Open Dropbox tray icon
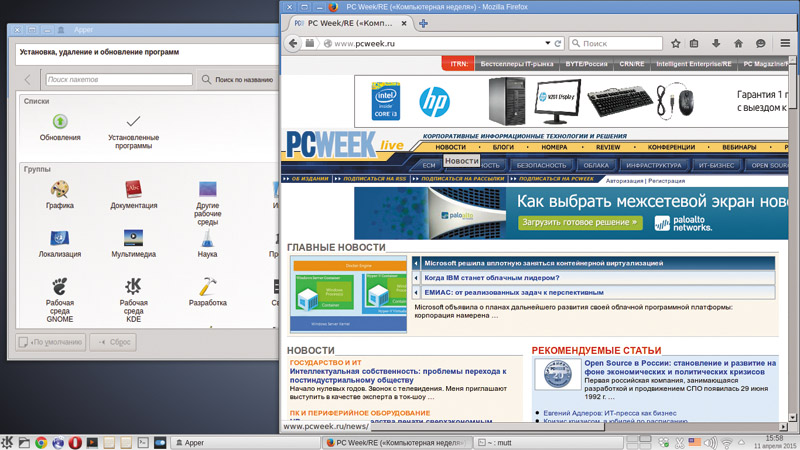 (x=663, y=442)
